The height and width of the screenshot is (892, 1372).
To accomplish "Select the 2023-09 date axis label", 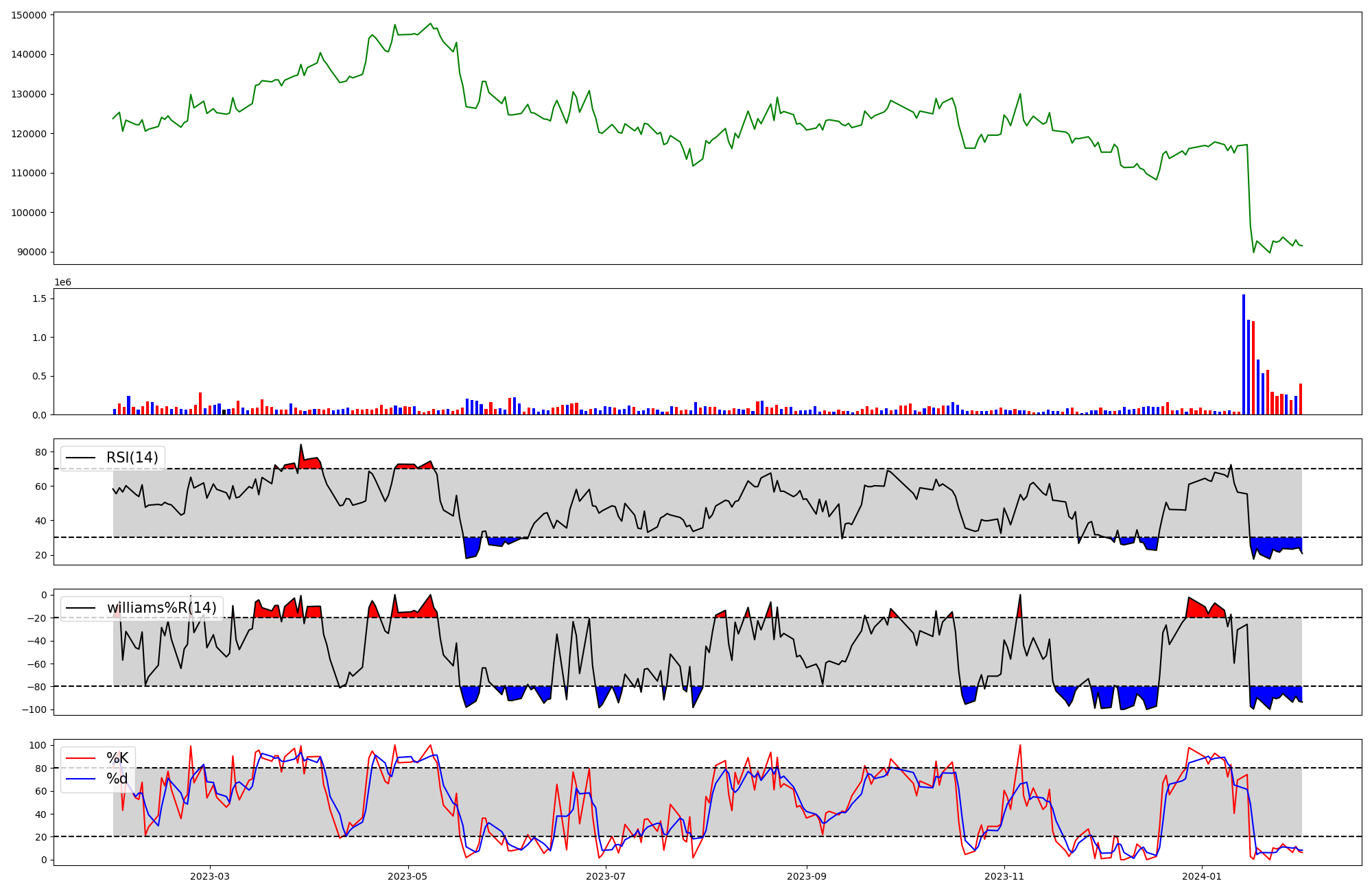I will point(807,876).
